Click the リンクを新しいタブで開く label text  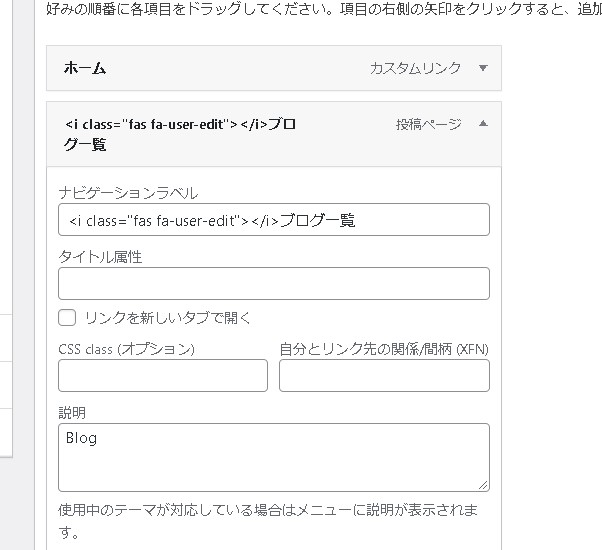(x=167, y=318)
